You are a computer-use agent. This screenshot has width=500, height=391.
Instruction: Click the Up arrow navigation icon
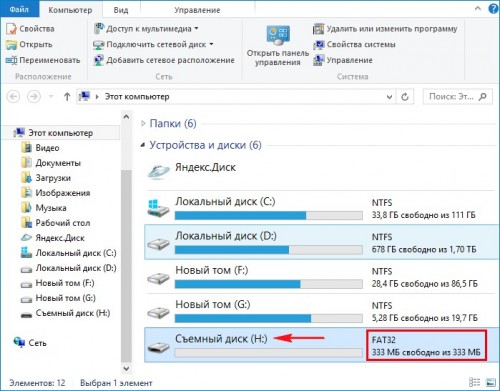click(x=67, y=97)
